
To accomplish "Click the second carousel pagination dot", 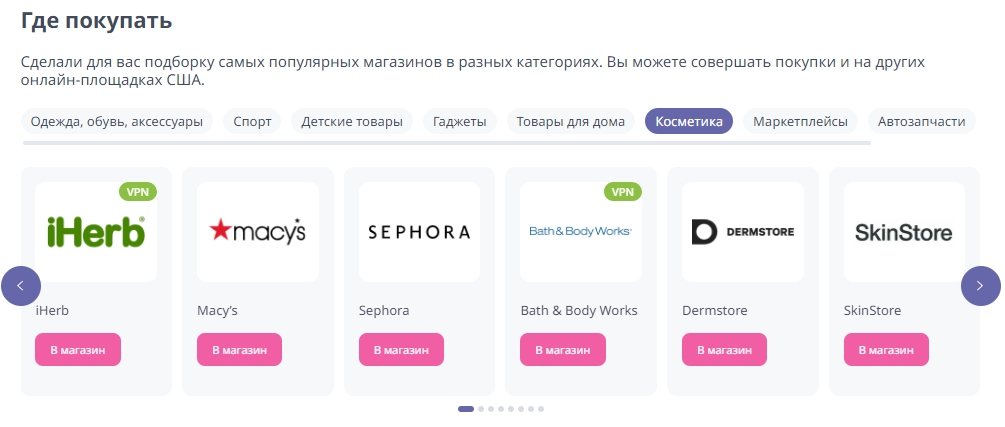I will [x=481, y=409].
